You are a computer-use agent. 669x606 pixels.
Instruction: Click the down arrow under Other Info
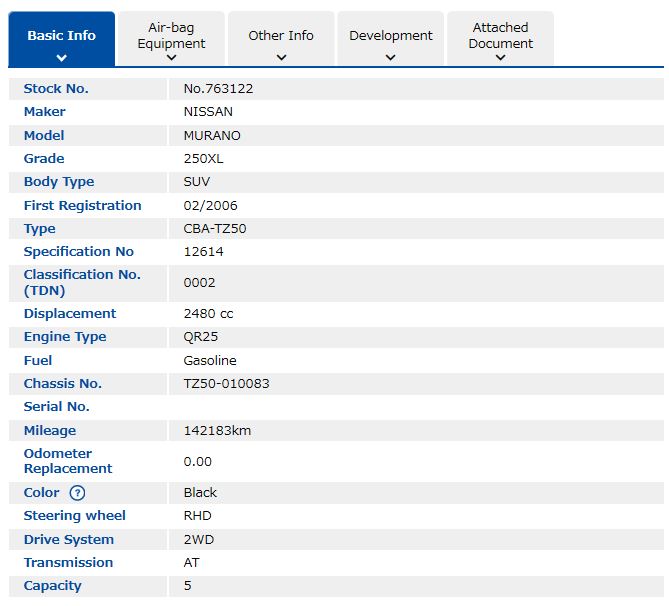click(281, 58)
